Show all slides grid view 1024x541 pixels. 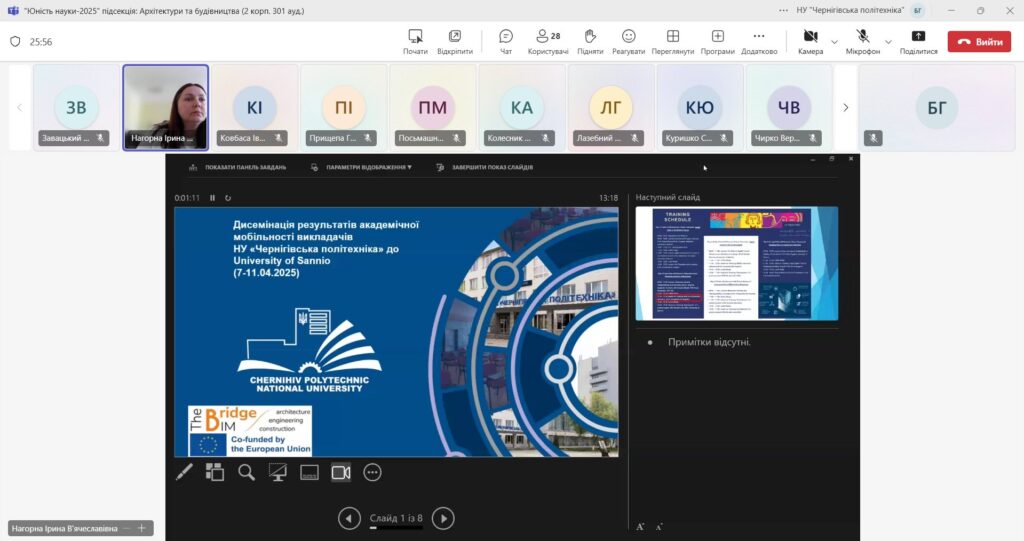[x=215, y=472]
